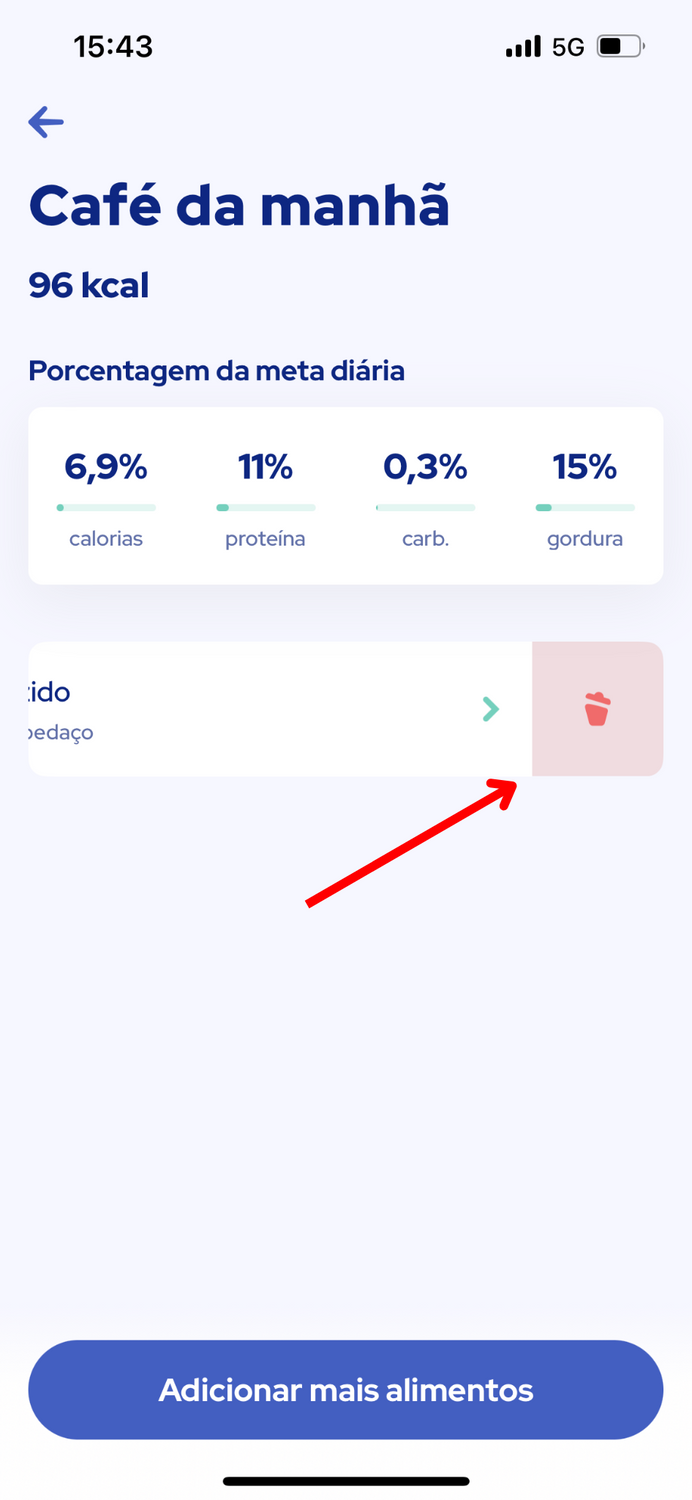Viewport: 692px width, 1500px height.
Task: Tap the Café da manhã title
Action: 239,205
